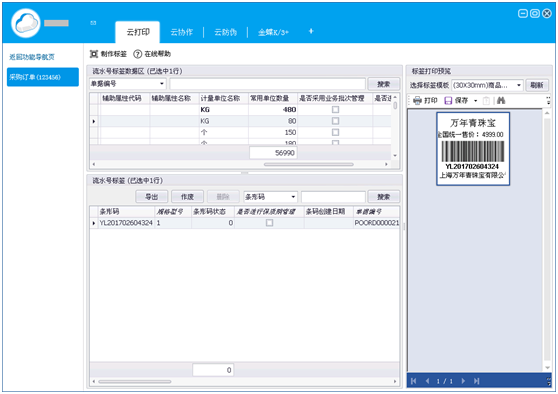Click the row indicator arrow of 80 row
This screenshot has height=394, width=558.
click(x=94, y=121)
